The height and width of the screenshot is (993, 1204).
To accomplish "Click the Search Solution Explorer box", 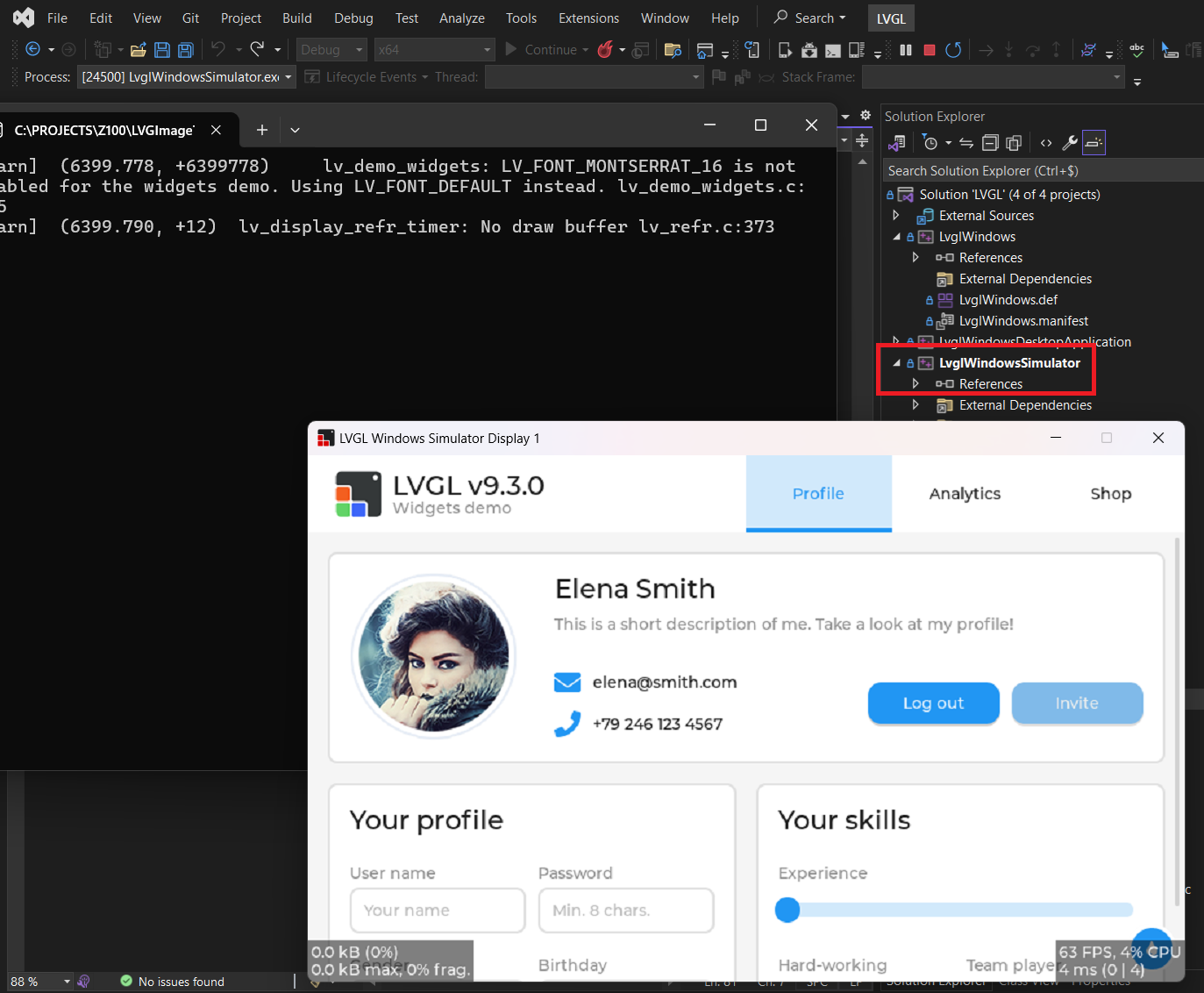I will click(x=1042, y=171).
